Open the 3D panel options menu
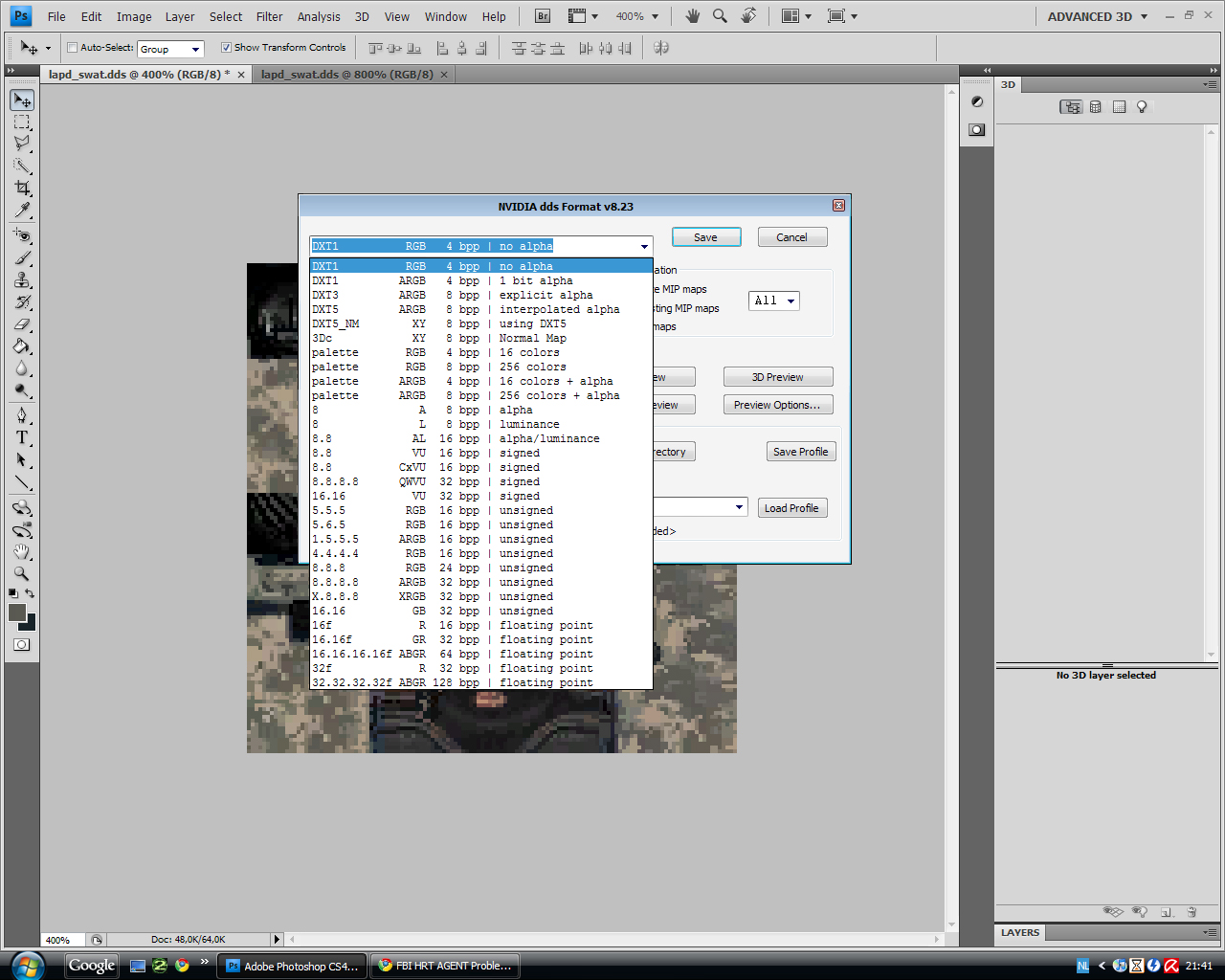1225x980 pixels. tap(1210, 85)
